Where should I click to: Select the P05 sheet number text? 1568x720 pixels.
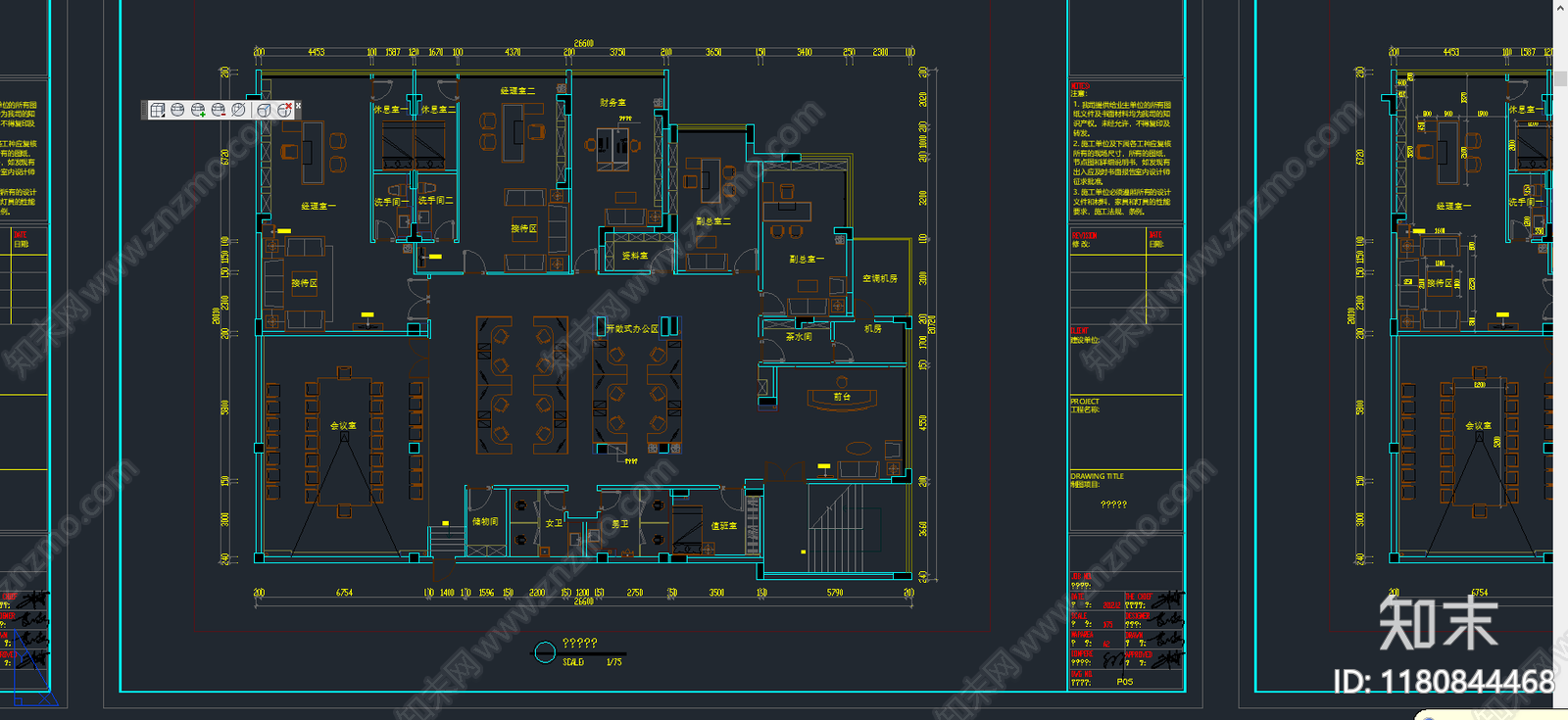pos(1125,682)
